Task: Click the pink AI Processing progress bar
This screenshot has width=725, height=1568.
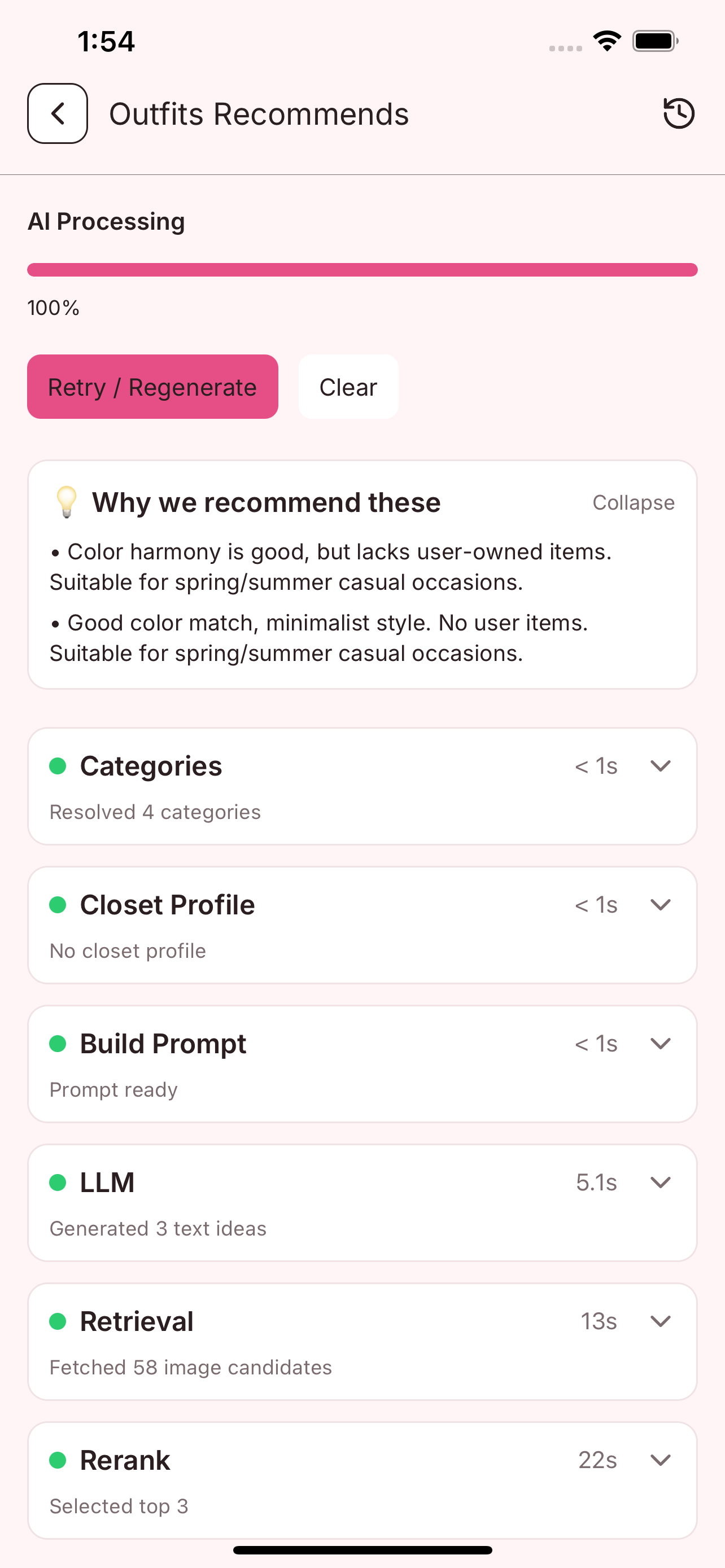Action: 362,268
